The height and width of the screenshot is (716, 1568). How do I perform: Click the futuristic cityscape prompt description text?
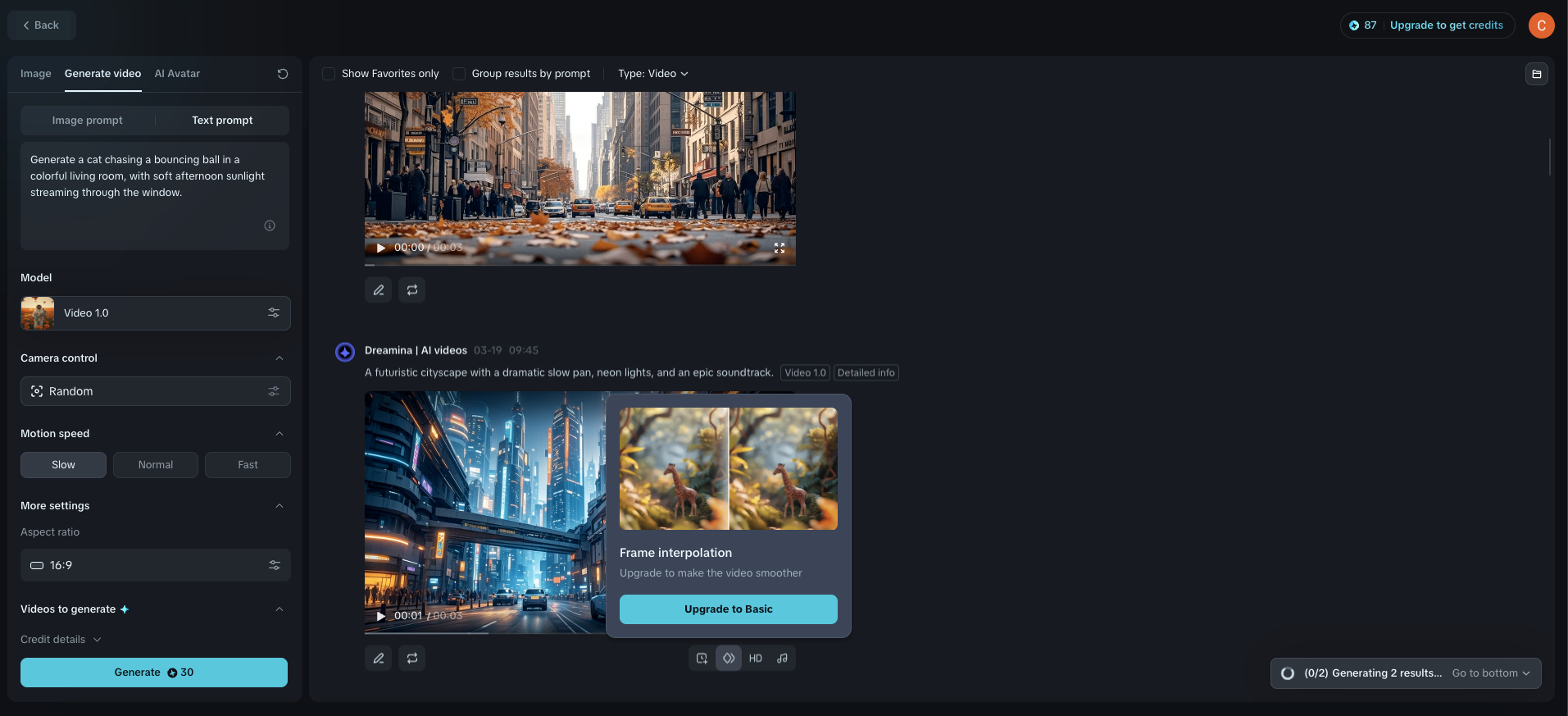(x=569, y=373)
